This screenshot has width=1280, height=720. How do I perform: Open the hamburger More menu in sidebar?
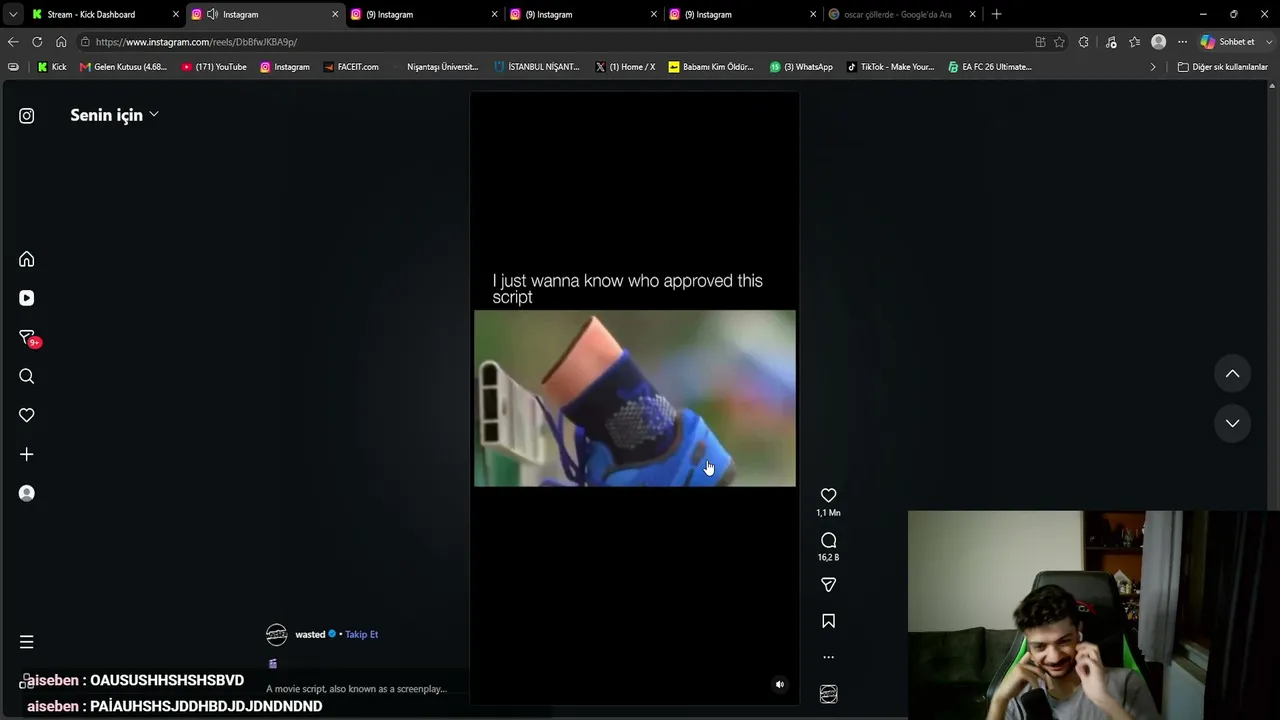click(x=27, y=642)
